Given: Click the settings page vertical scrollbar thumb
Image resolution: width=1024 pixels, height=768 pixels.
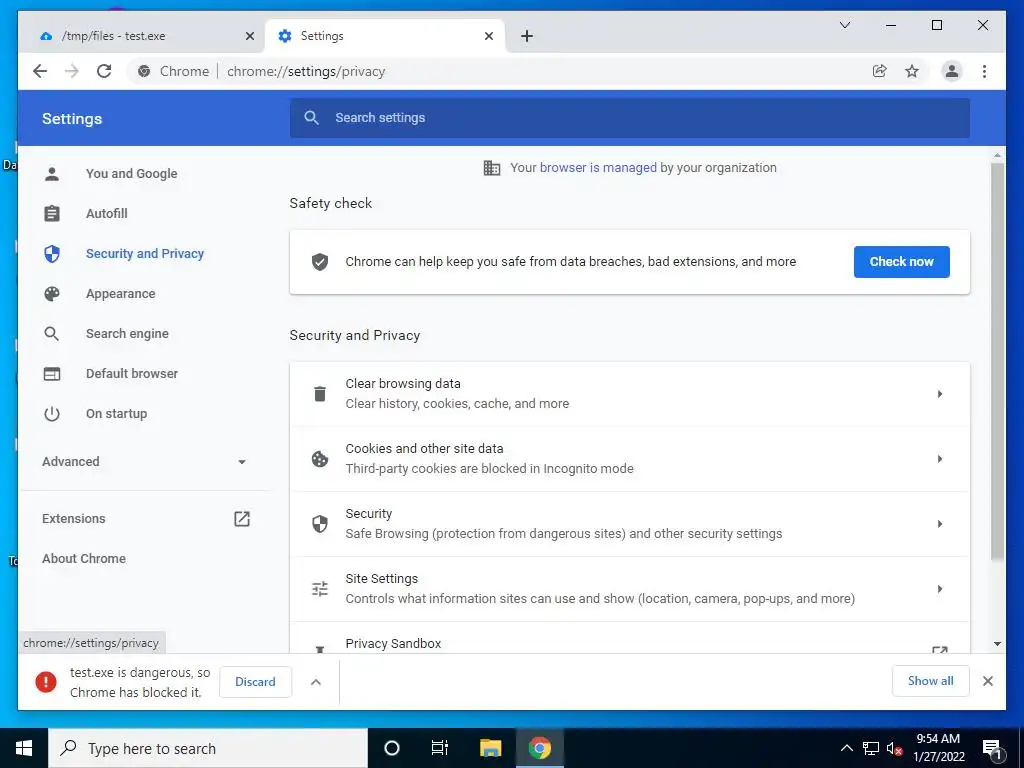Looking at the screenshot, I should click(x=997, y=361).
